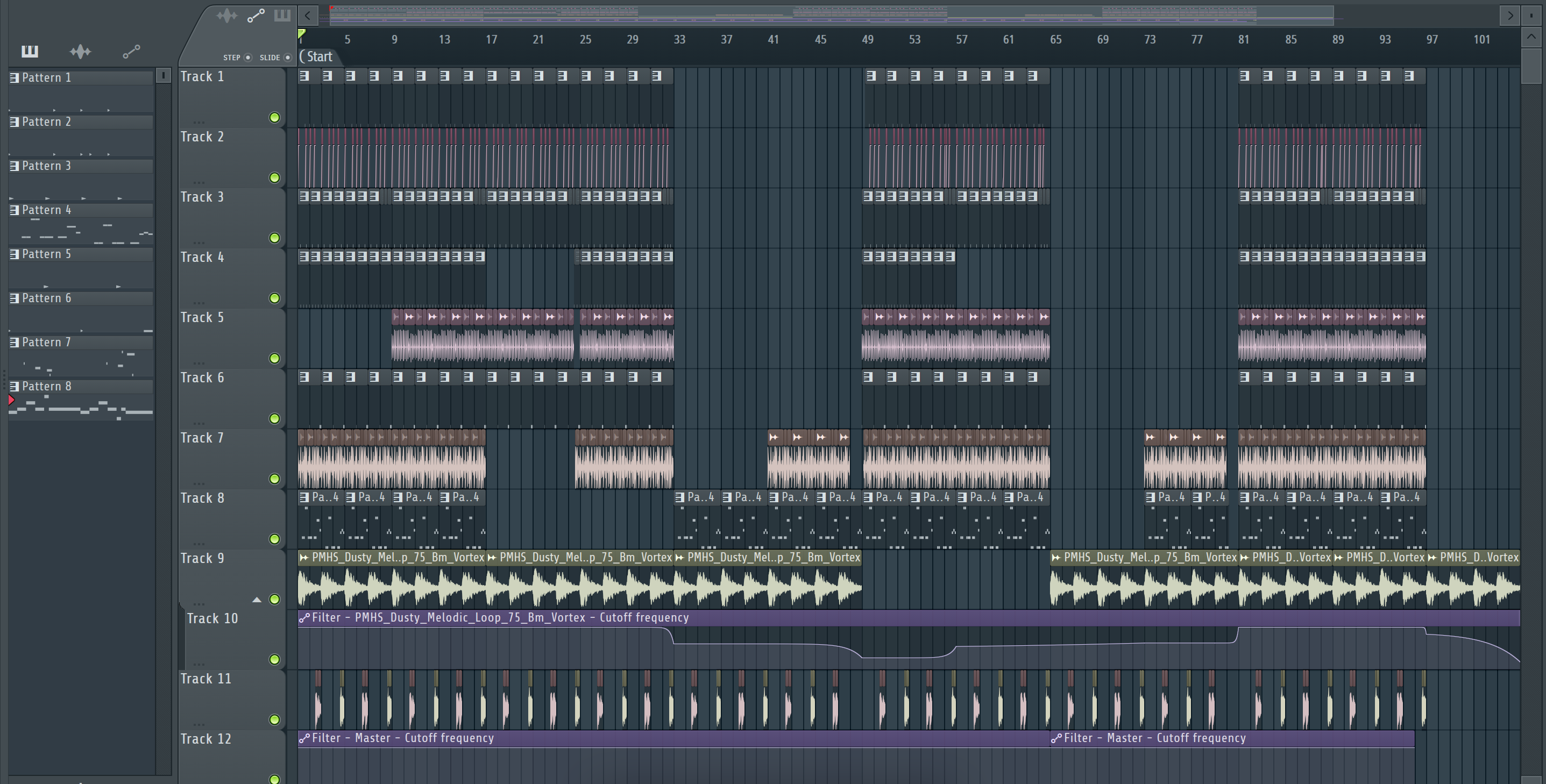Select first PMHS_Dusty_Mel audio clip on Track 9
This screenshot has height=784, width=1546.
pos(392,580)
